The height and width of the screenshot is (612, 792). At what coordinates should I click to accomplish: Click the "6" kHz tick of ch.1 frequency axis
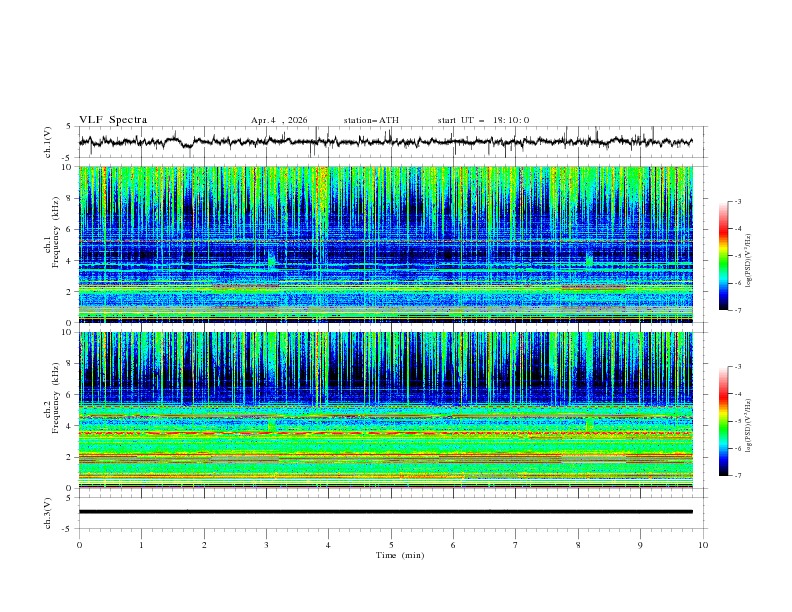[x=71, y=229]
